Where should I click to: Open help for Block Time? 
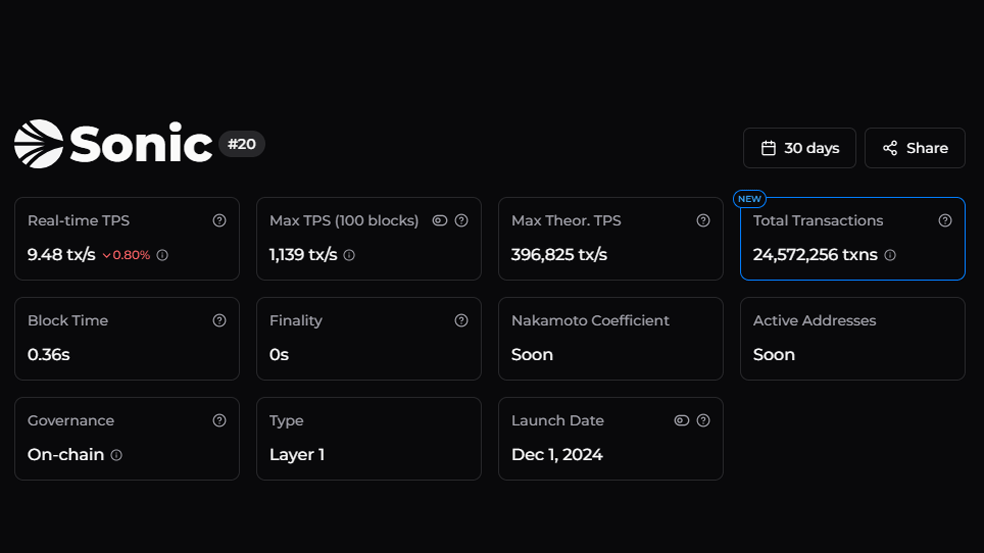(219, 320)
